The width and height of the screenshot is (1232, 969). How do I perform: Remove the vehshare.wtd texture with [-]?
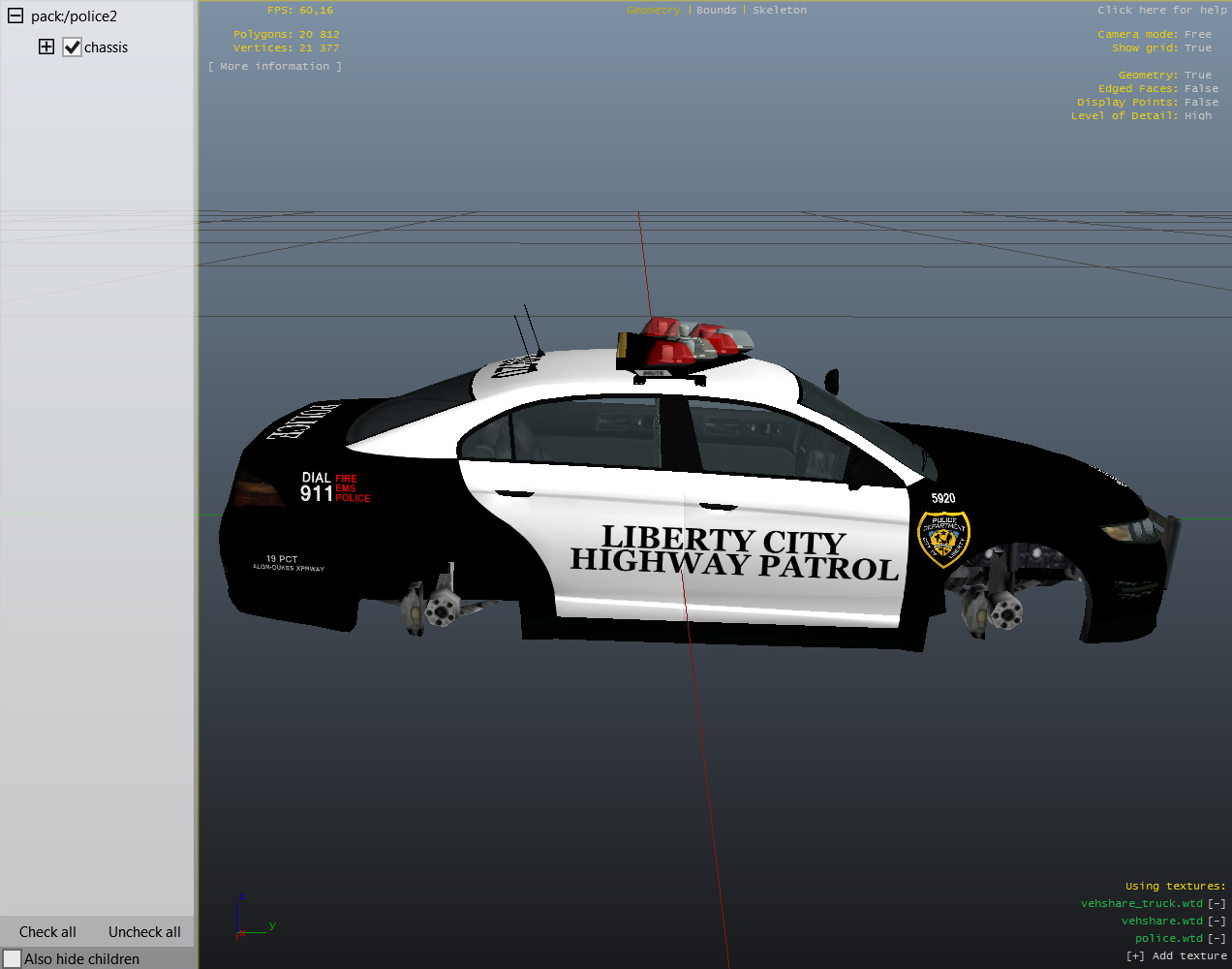pos(1217,921)
